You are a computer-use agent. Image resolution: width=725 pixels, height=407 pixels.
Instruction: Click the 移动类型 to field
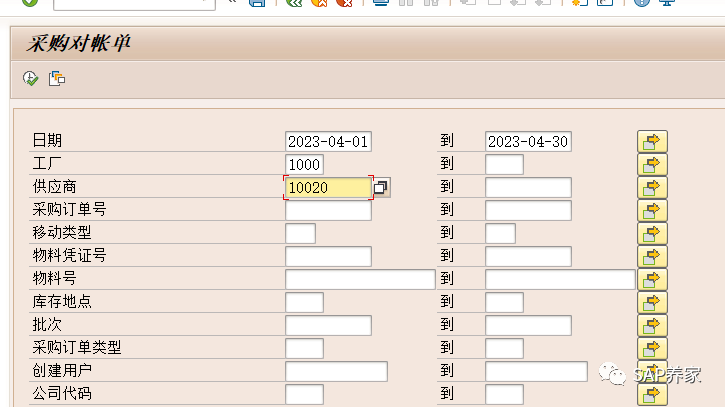coord(500,234)
